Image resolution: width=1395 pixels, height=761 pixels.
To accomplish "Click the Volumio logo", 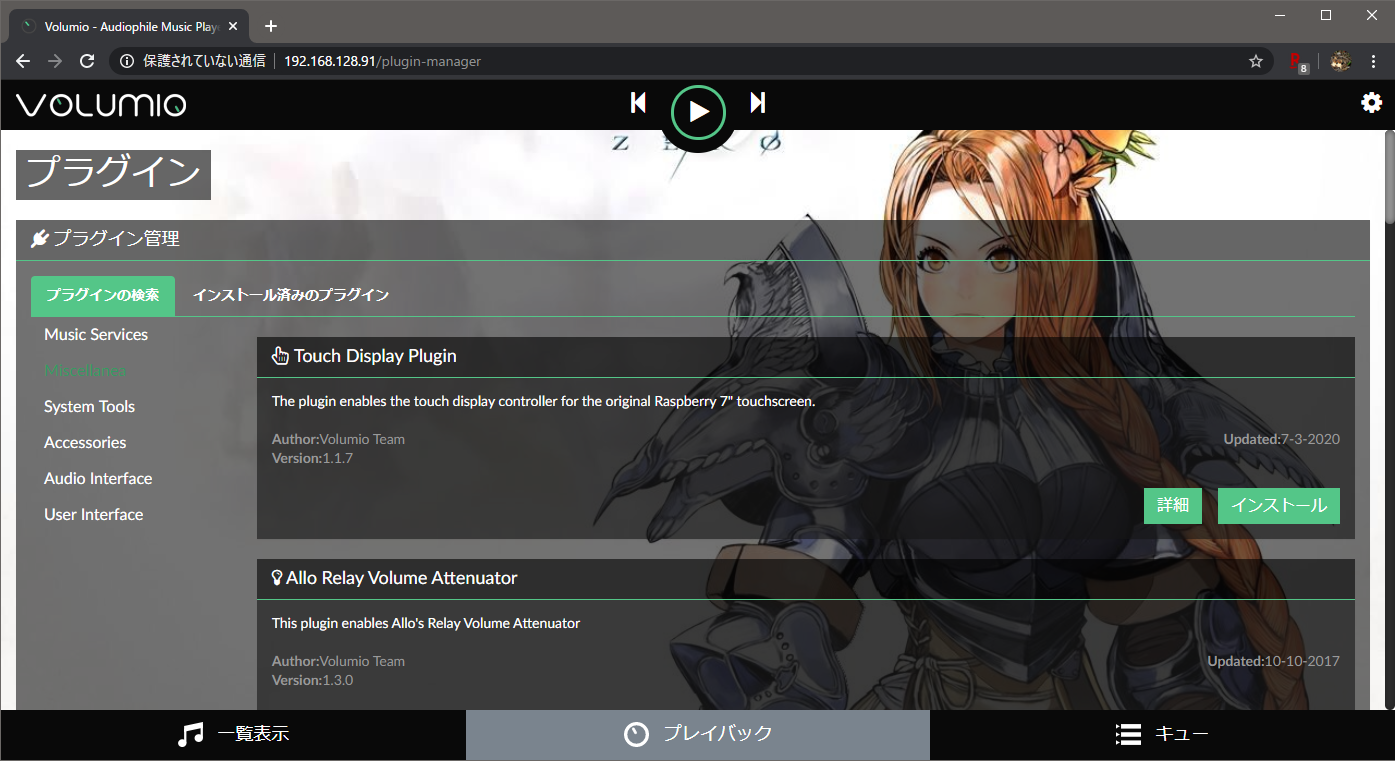I will (x=101, y=104).
